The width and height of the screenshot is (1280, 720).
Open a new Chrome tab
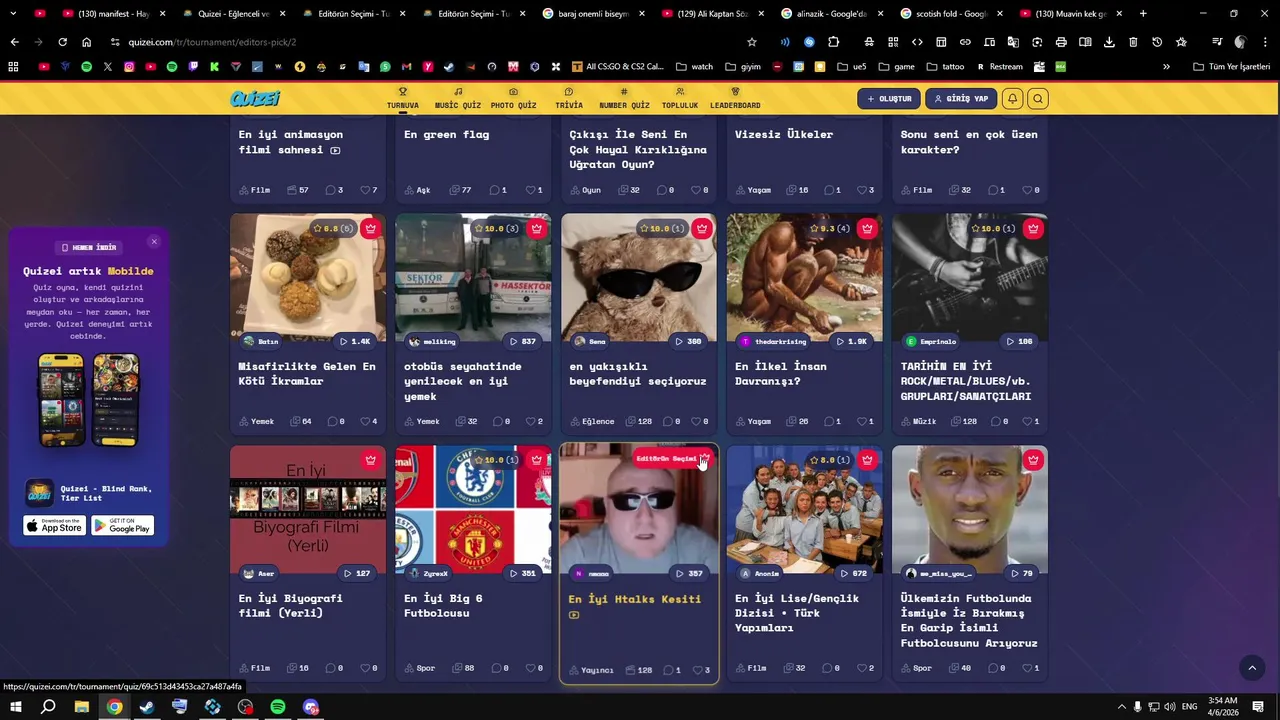[1143, 14]
